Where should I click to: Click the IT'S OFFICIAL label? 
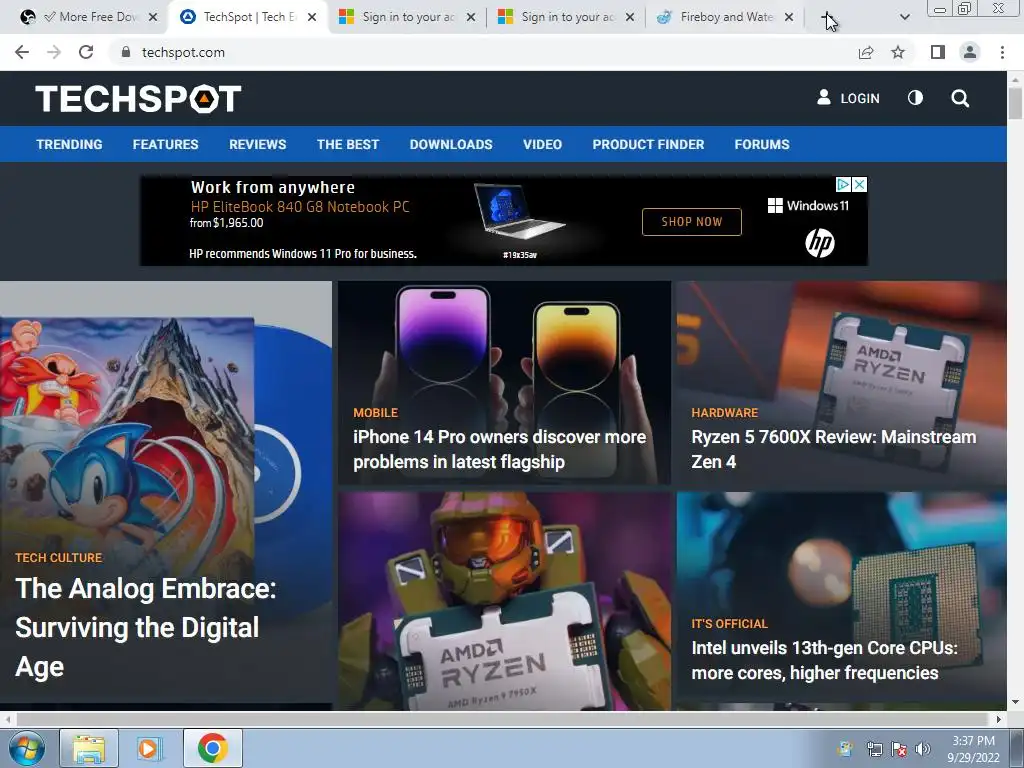(x=729, y=624)
